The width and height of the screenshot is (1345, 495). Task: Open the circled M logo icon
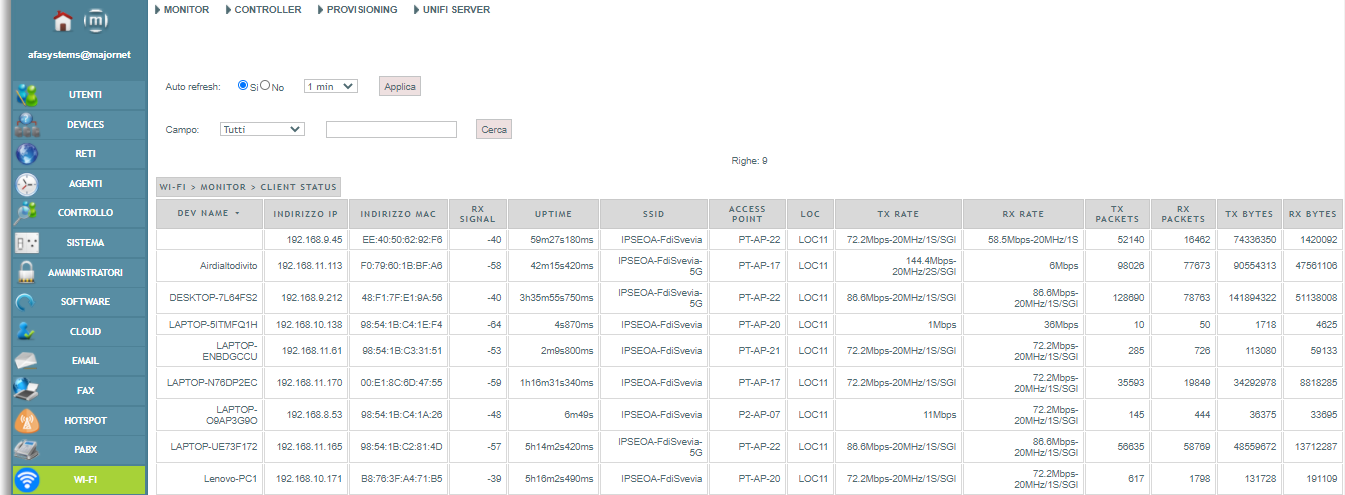pyautogui.click(x=96, y=21)
